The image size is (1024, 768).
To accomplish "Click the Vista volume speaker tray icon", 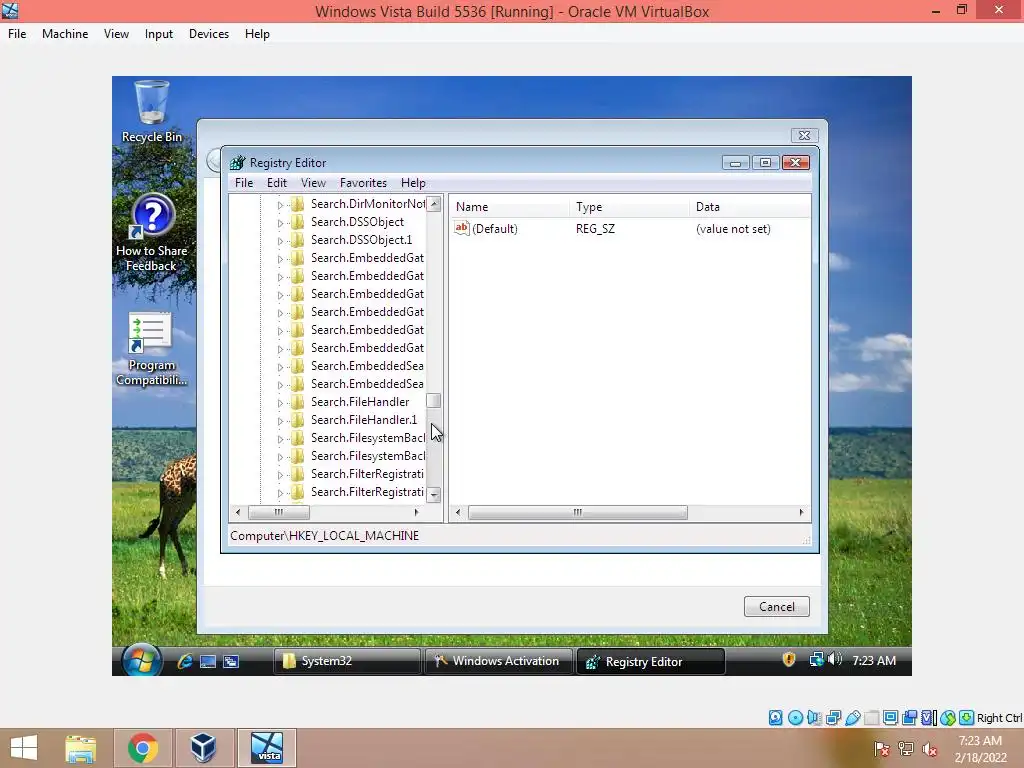I will (x=834, y=660).
